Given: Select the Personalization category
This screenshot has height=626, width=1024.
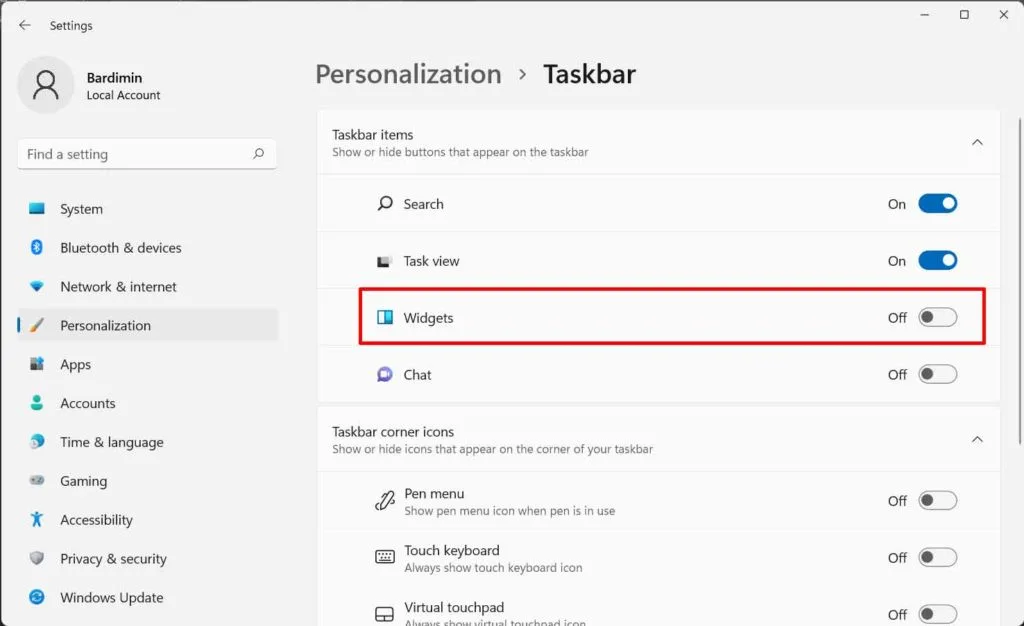Looking at the screenshot, I should (148, 325).
